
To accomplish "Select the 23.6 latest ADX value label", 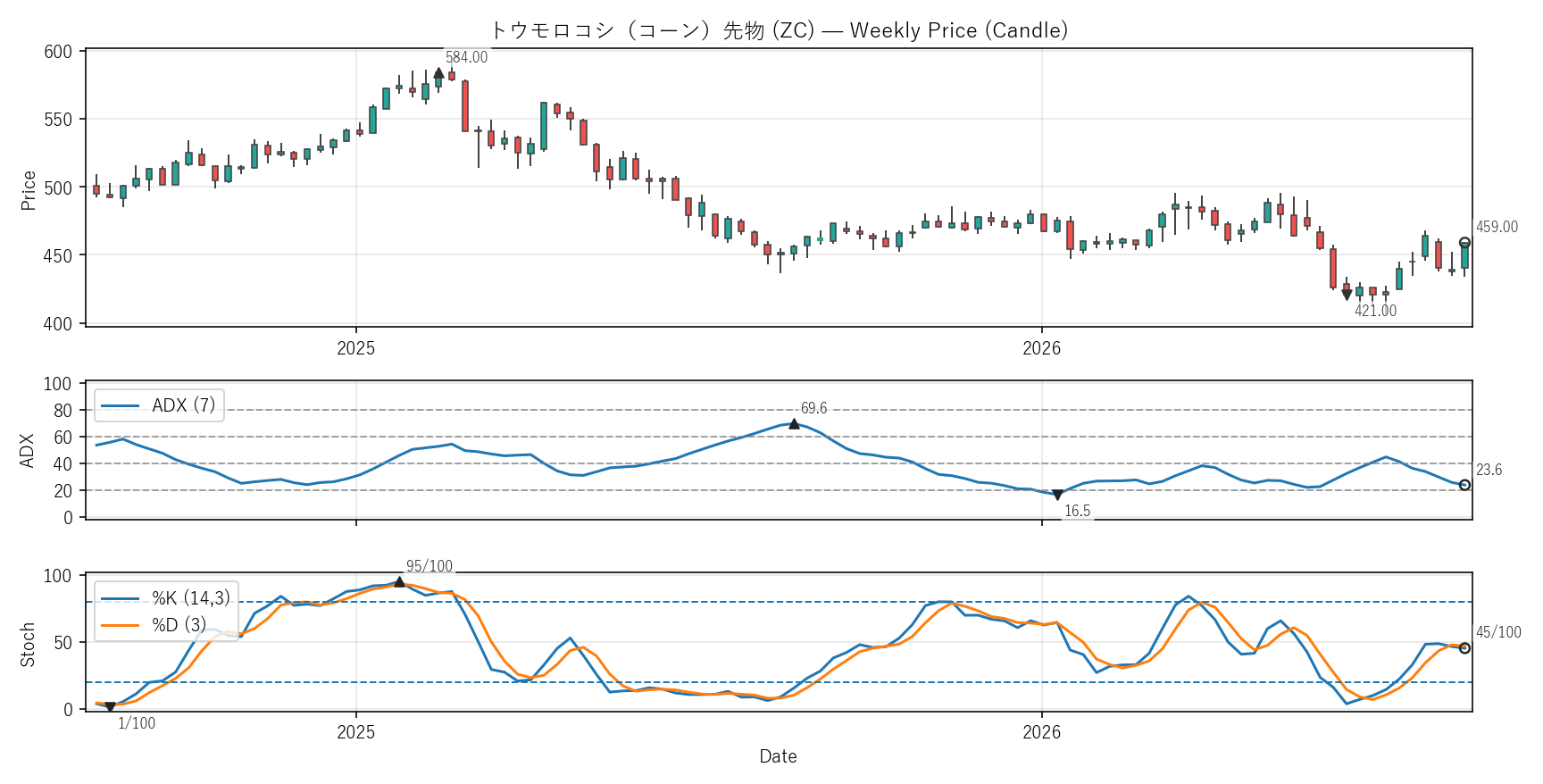I will click(x=1489, y=470).
